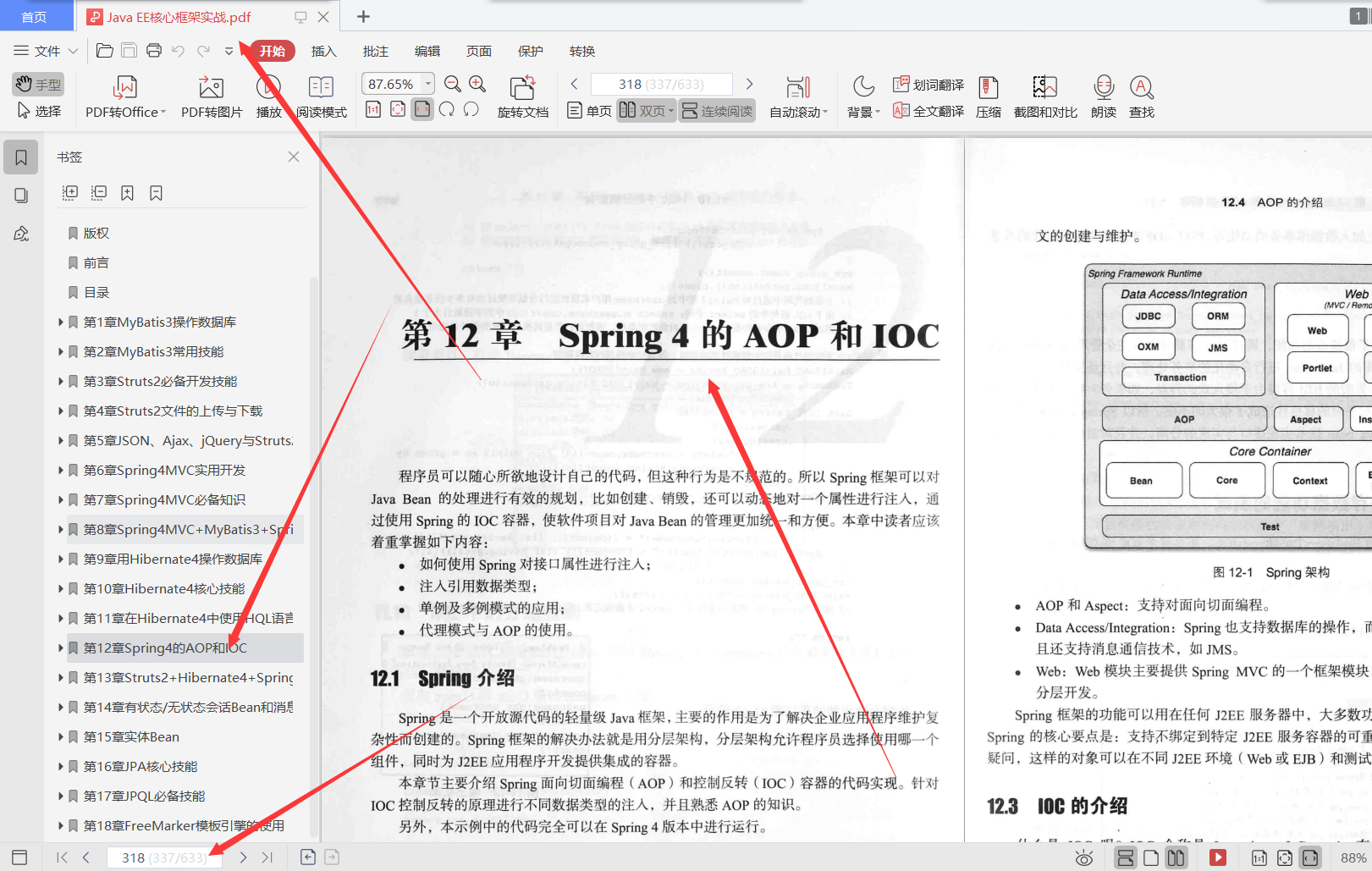This screenshot has width=1372, height=871.
Task: Click the fit page icon
Action: click(398, 109)
